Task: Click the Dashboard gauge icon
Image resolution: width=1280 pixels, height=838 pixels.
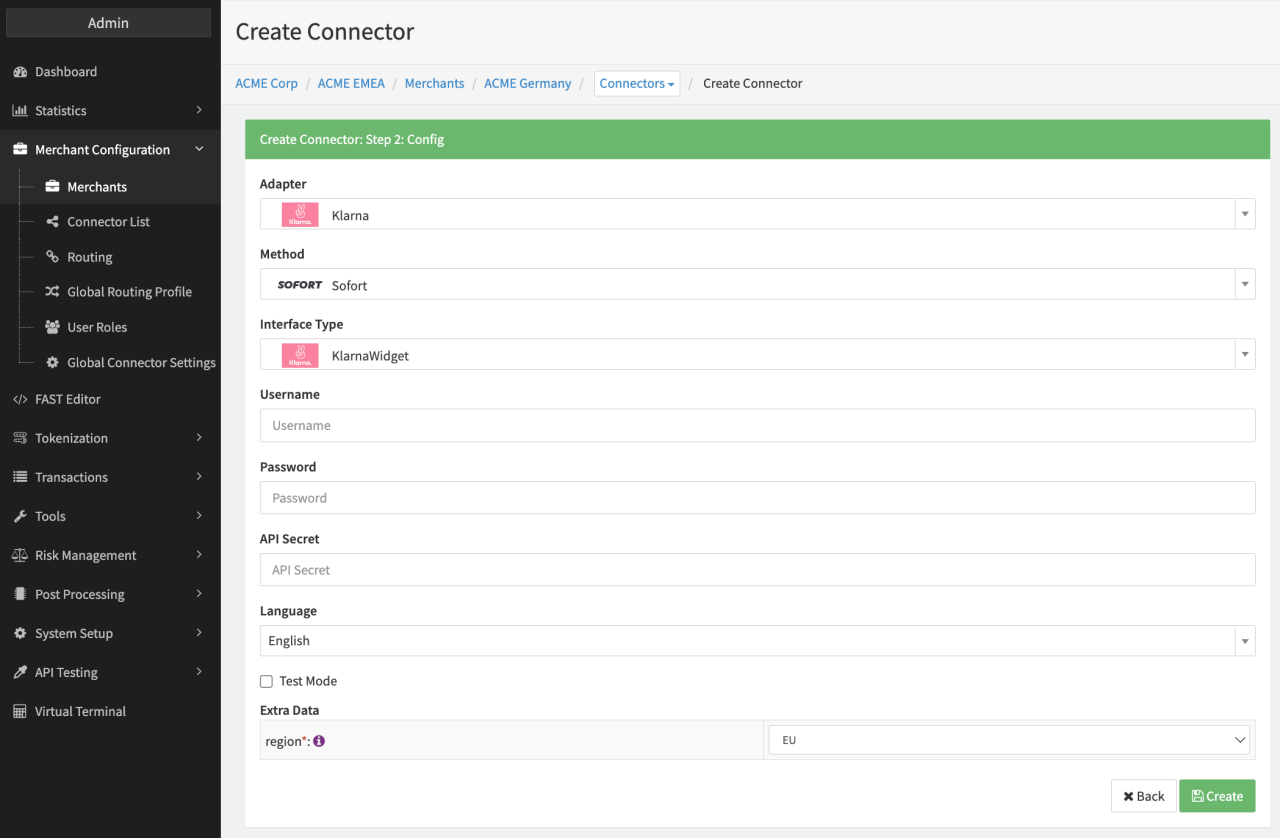Action: click(20, 72)
